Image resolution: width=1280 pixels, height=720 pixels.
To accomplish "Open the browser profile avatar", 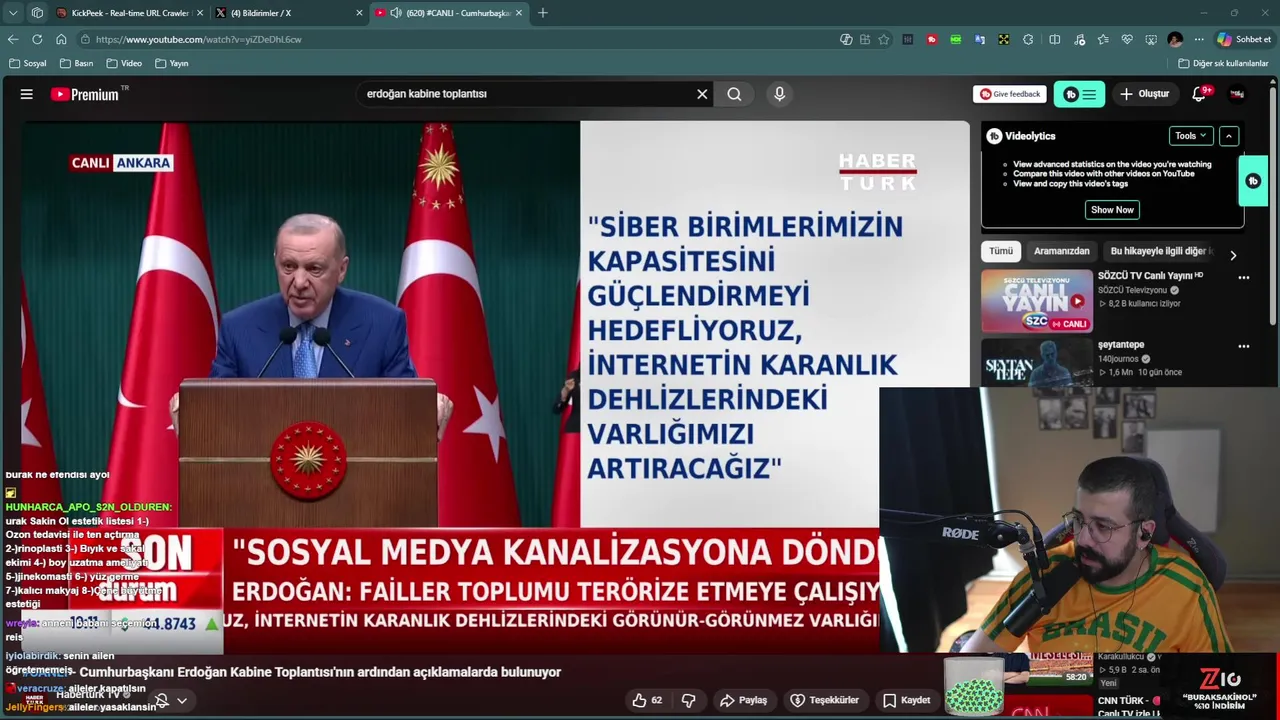I will click(1175, 39).
